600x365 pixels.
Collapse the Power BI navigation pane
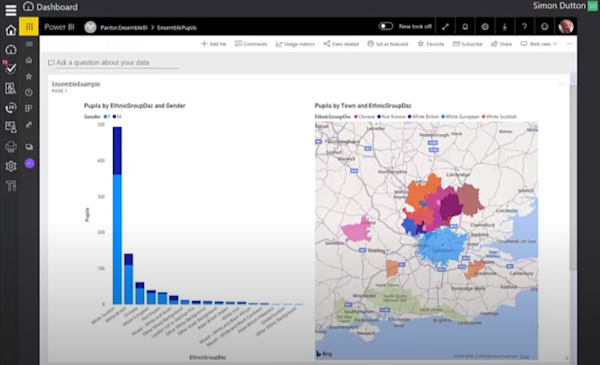pos(29,44)
